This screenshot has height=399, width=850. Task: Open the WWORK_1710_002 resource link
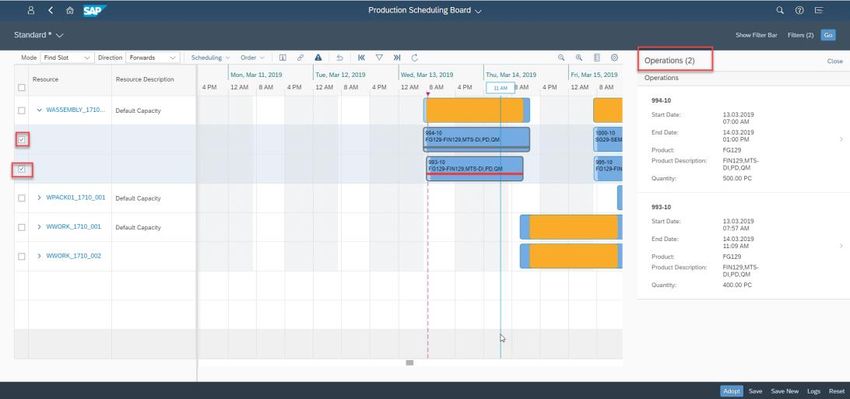tap(73, 256)
